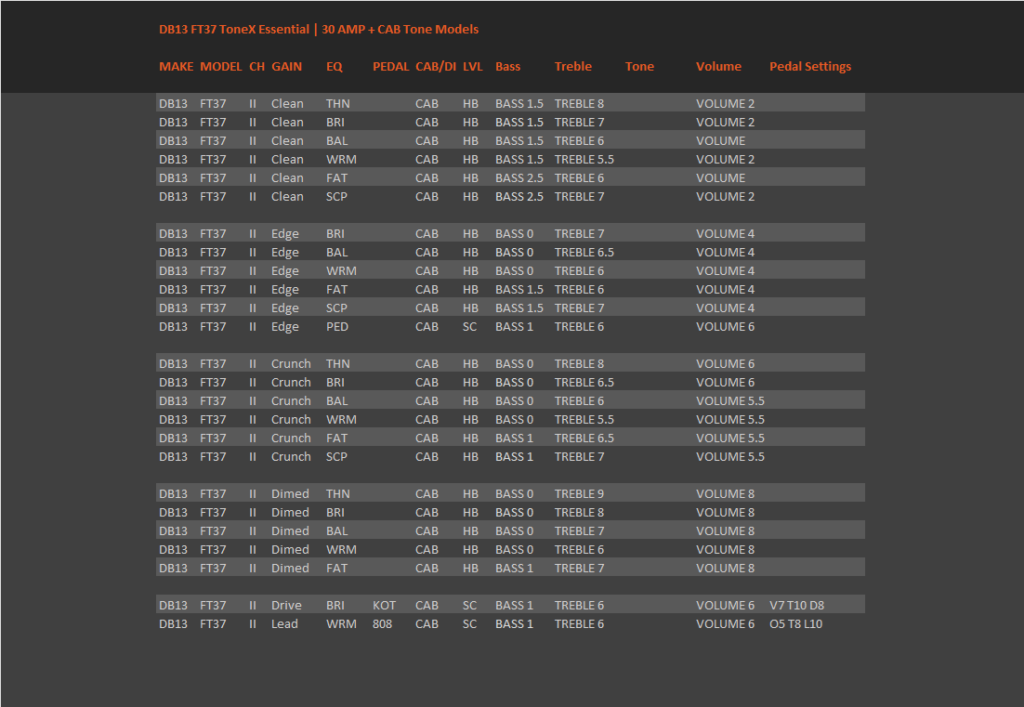Select VOLUME 6 in the Edge PED row
The height and width of the screenshot is (707, 1024).
click(725, 327)
